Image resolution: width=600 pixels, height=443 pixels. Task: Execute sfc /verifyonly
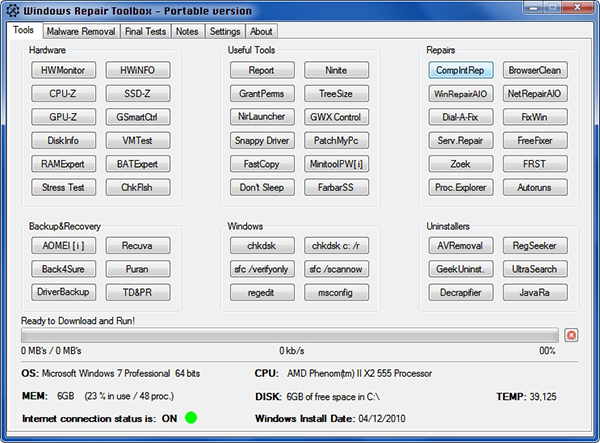tap(262, 269)
